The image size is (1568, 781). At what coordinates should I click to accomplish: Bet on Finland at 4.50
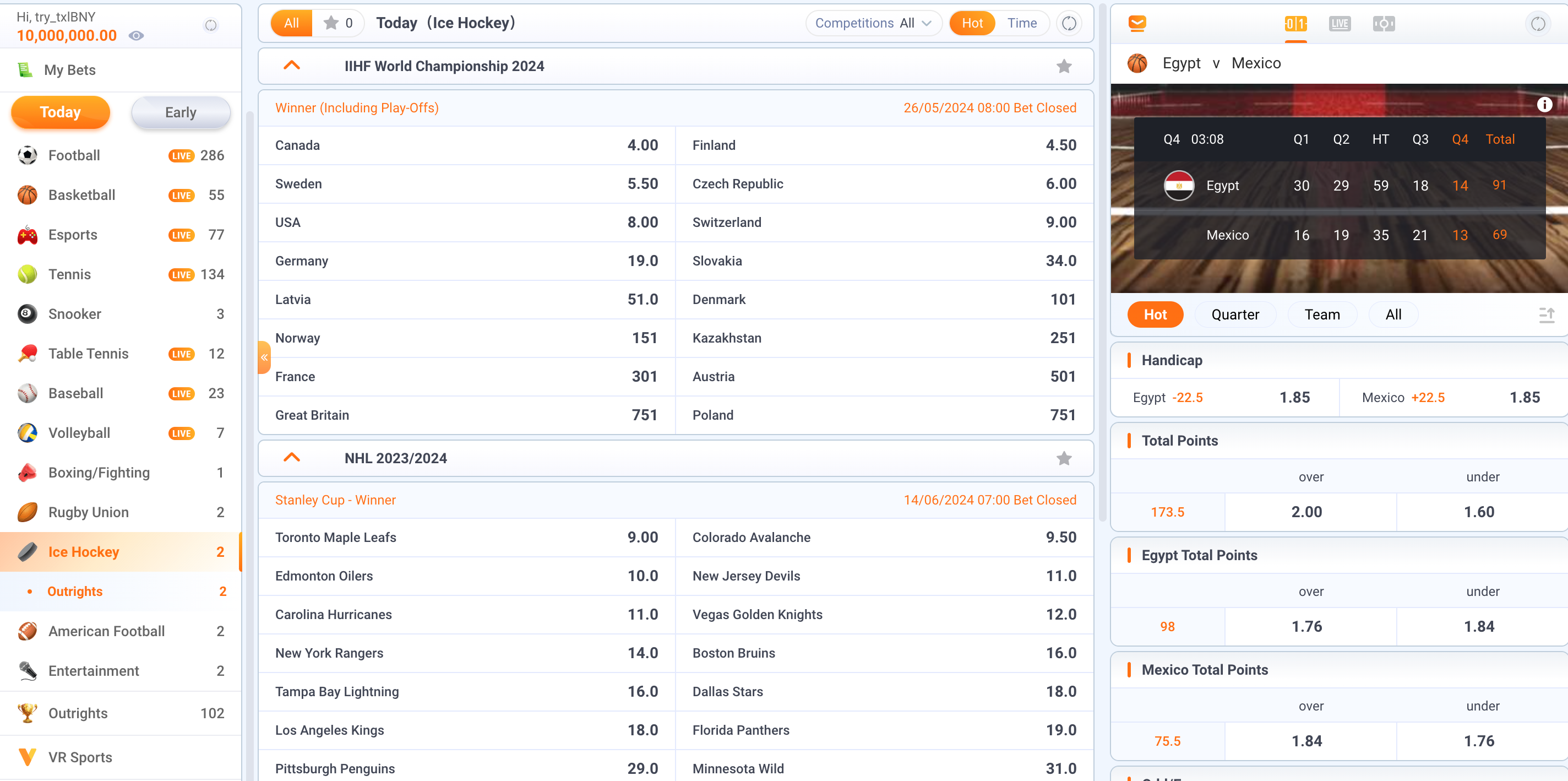point(884,145)
